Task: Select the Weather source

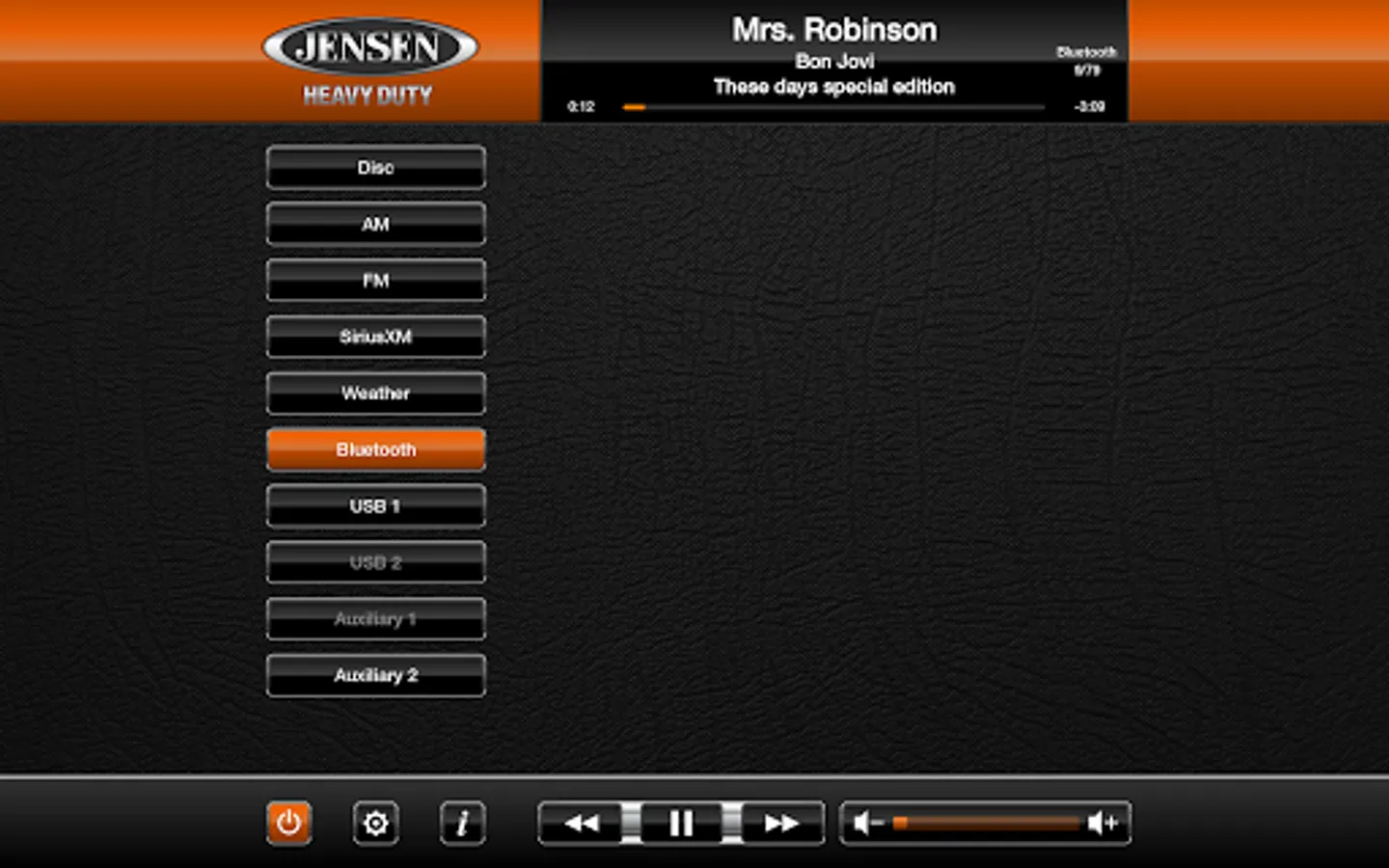Action: pyautogui.click(x=375, y=393)
